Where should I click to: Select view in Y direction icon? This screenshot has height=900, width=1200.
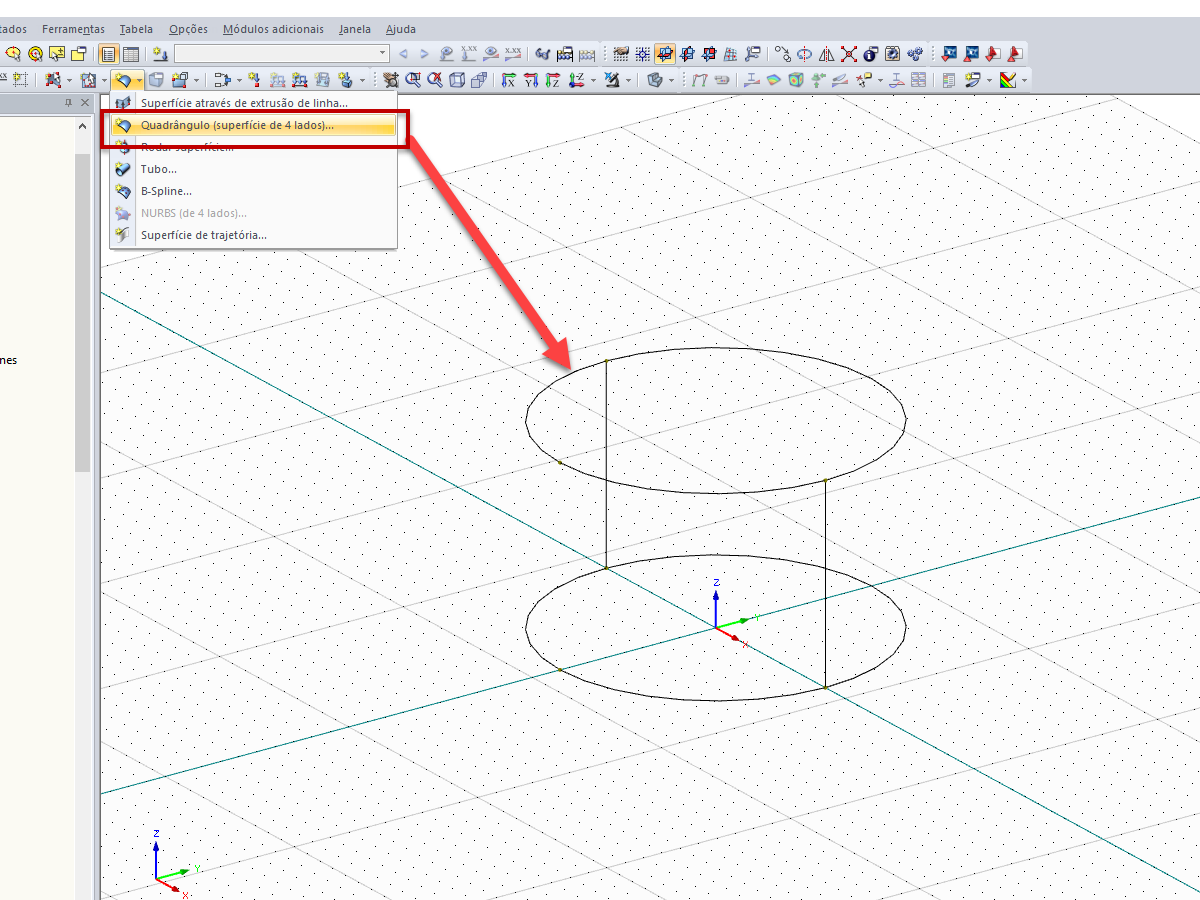coord(531,80)
